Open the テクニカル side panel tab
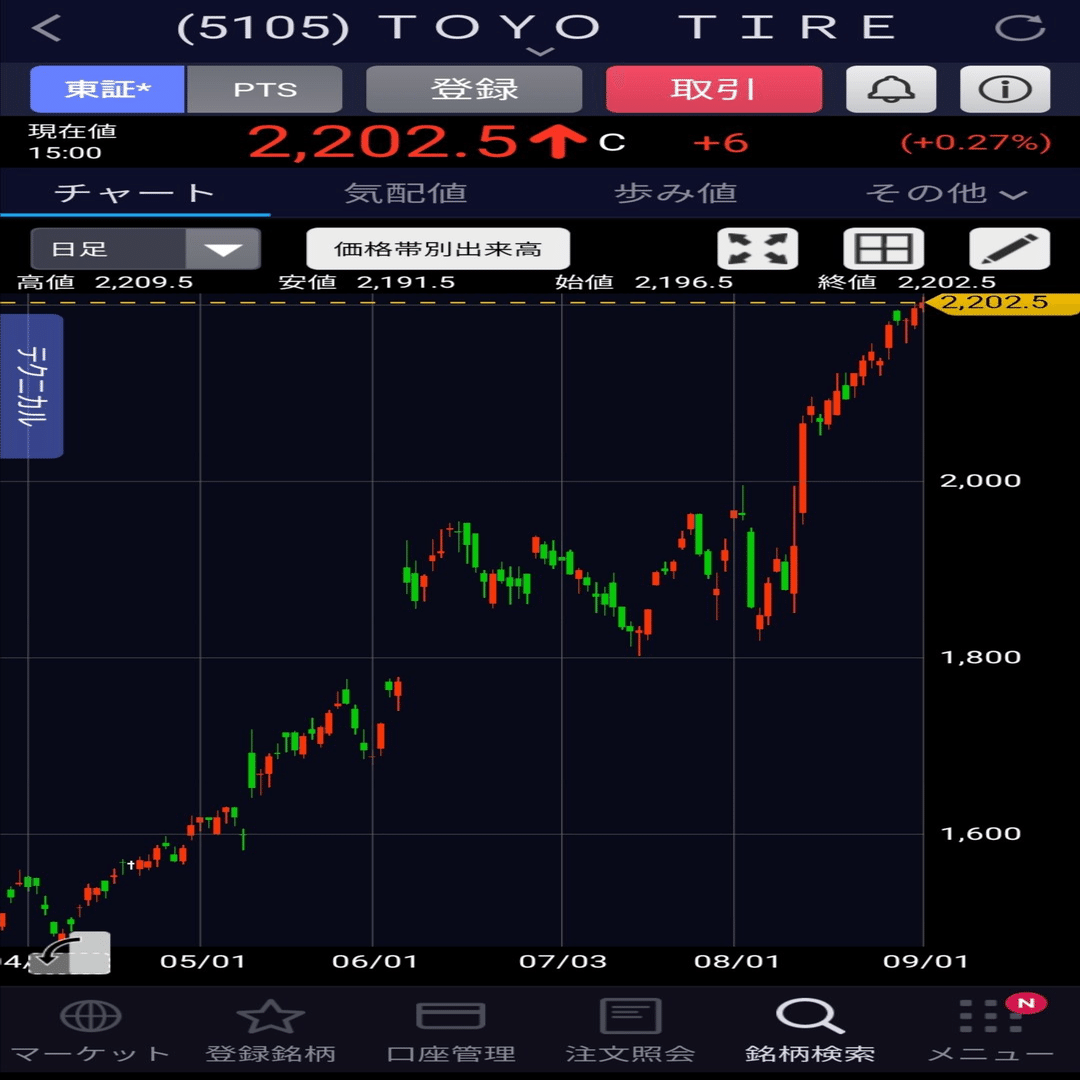This screenshot has width=1080, height=1080. [x=32, y=386]
